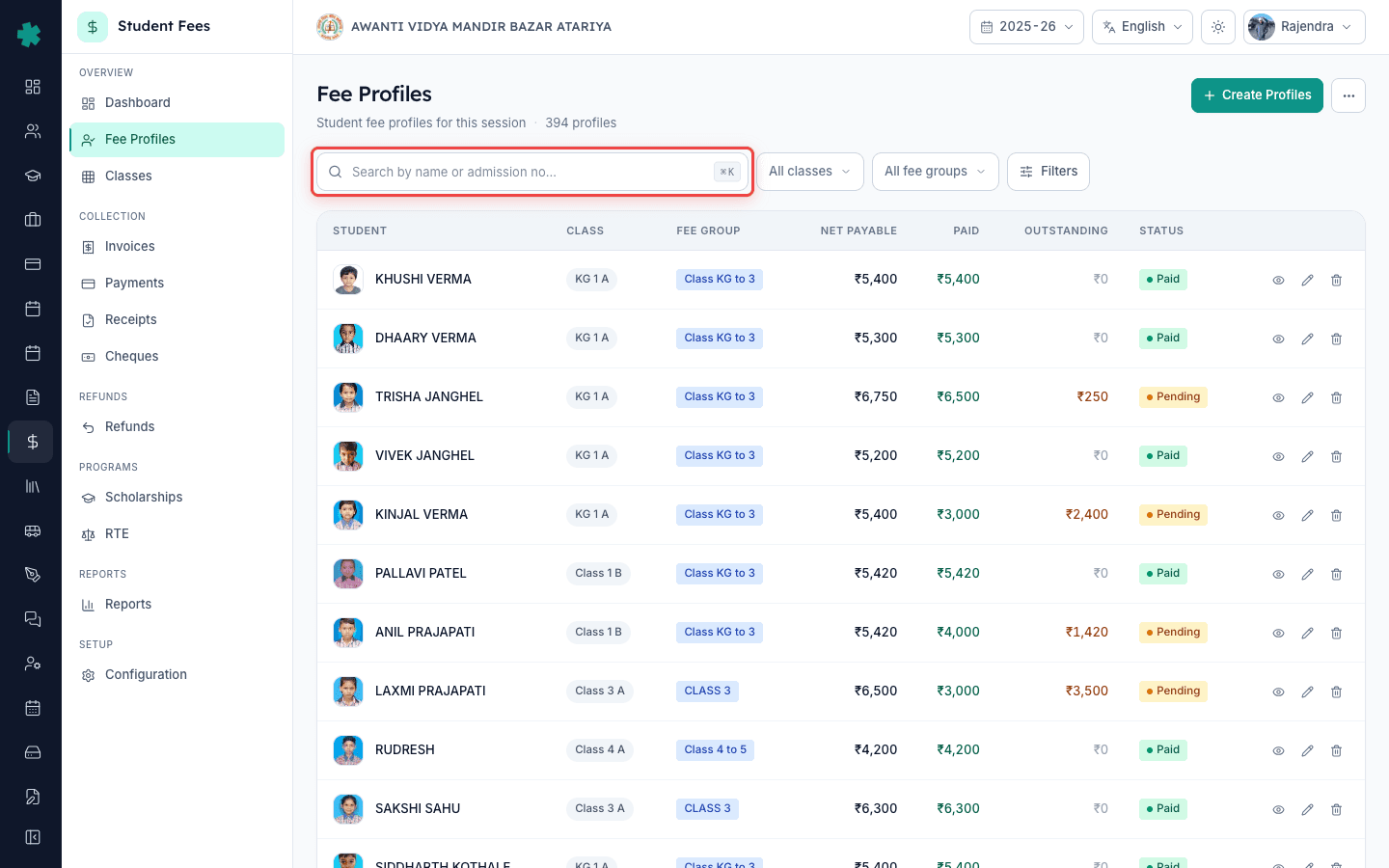This screenshot has width=1389, height=868.
Task: Delete DHAARY VERMA's profile with trash icon
Action: [x=1336, y=339]
